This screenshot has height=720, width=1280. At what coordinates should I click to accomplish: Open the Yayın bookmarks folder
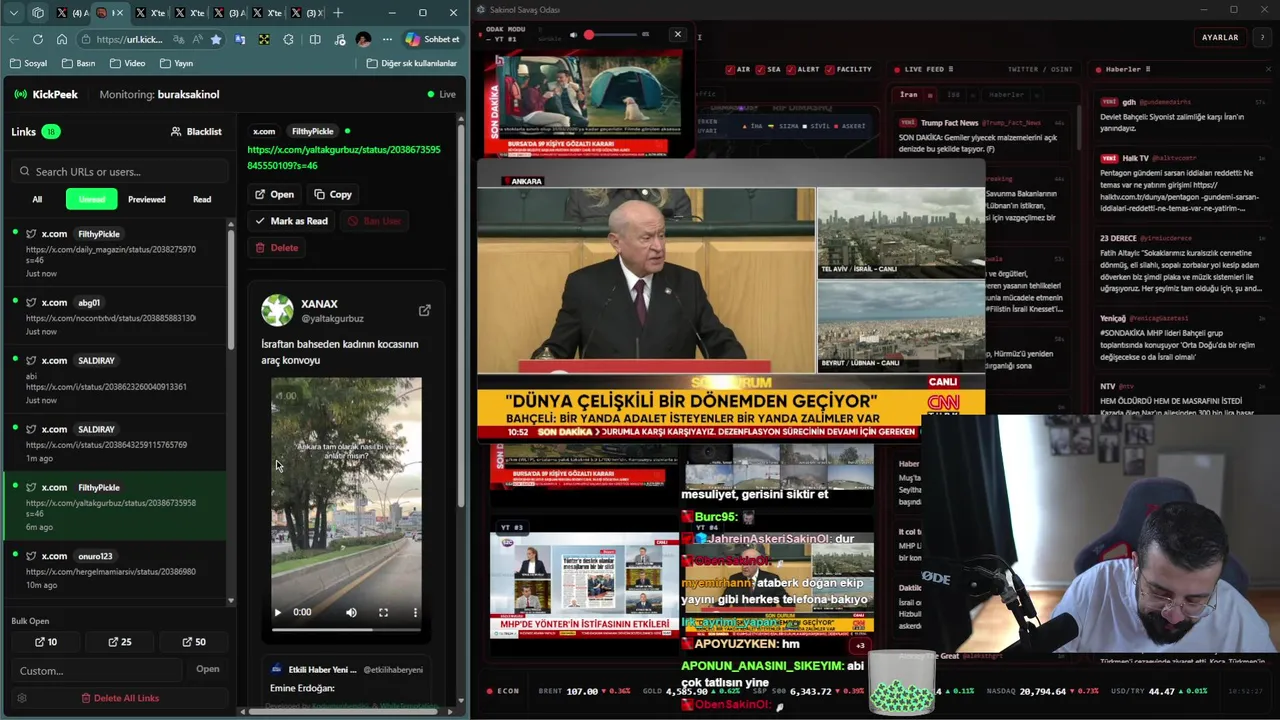(x=176, y=63)
